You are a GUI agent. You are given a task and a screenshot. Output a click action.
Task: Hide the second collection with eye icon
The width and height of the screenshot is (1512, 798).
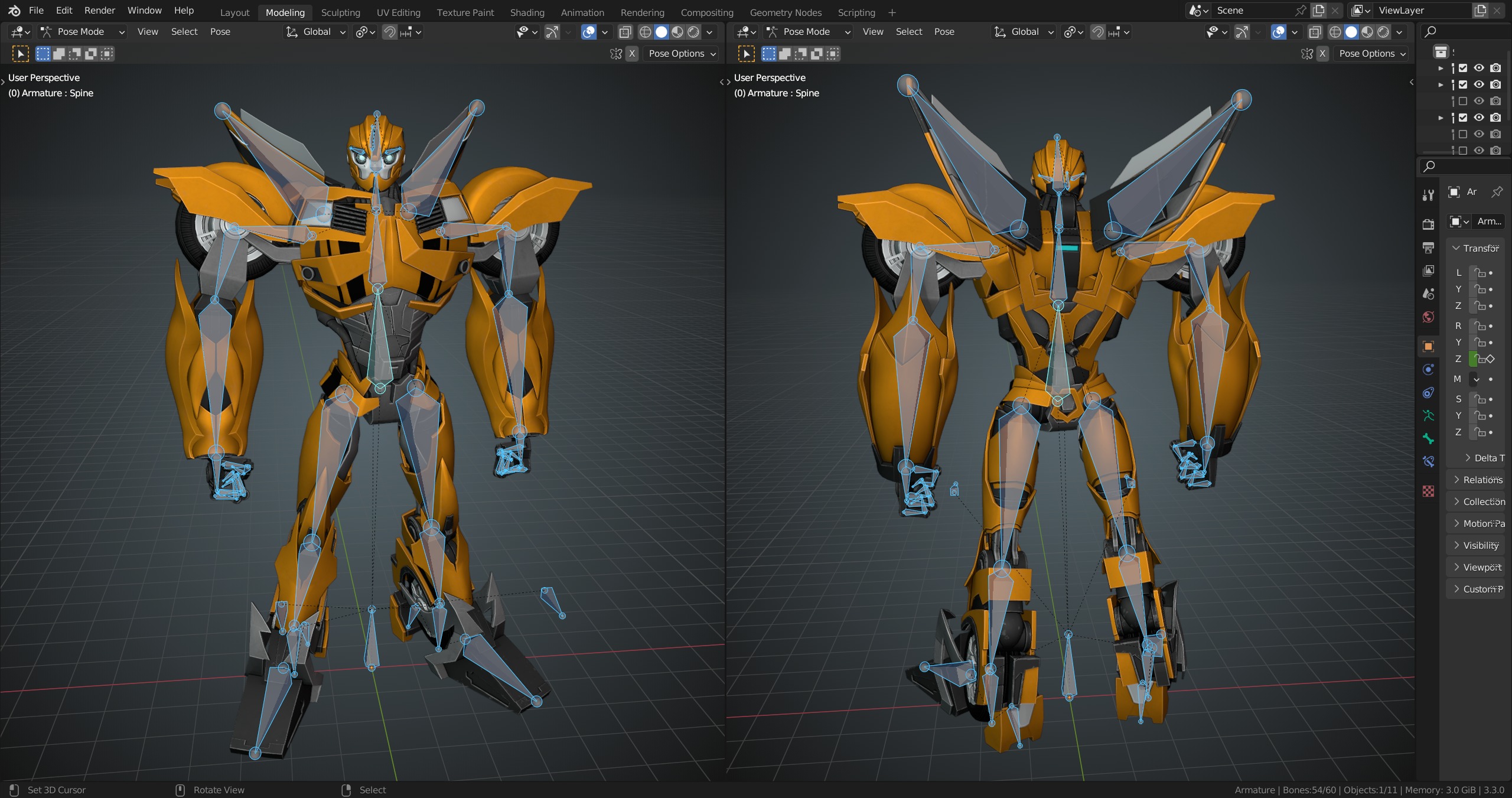(x=1479, y=84)
